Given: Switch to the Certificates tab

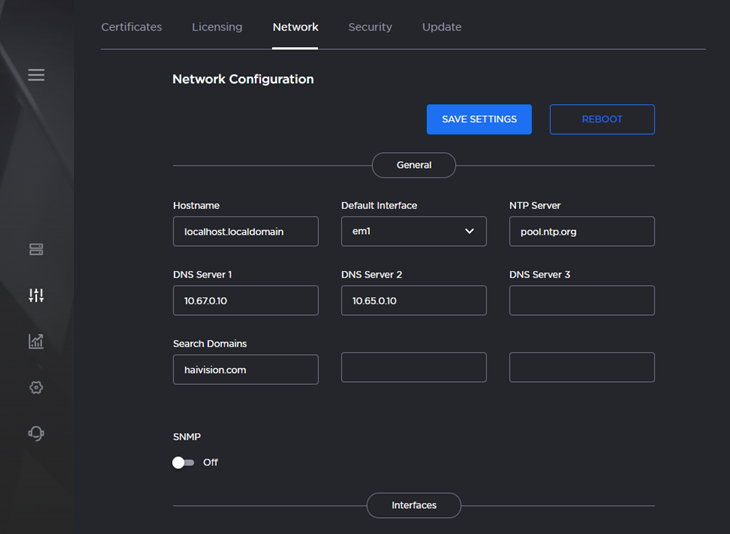Looking at the screenshot, I should [x=131, y=27].
